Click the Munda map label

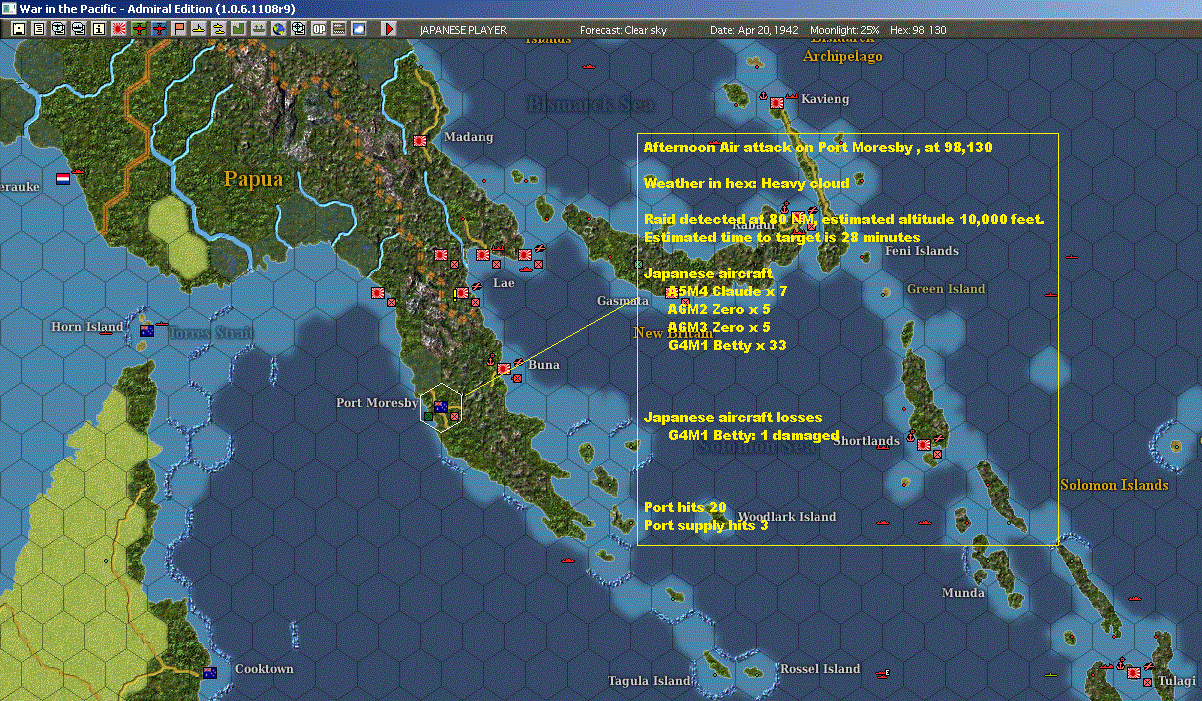coord(963,593)
